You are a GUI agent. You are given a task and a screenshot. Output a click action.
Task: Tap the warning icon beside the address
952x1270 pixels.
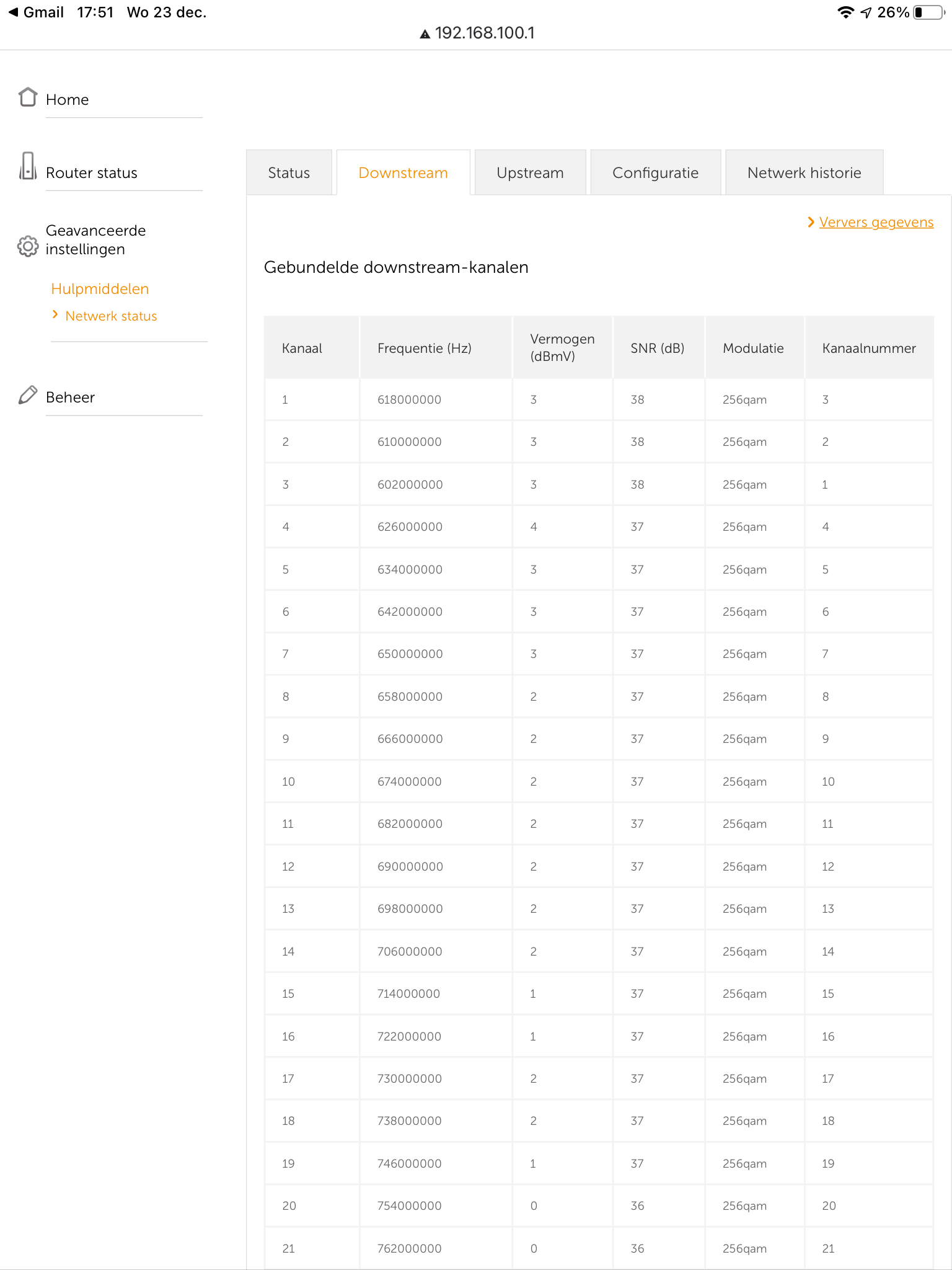tap(425, 34)
